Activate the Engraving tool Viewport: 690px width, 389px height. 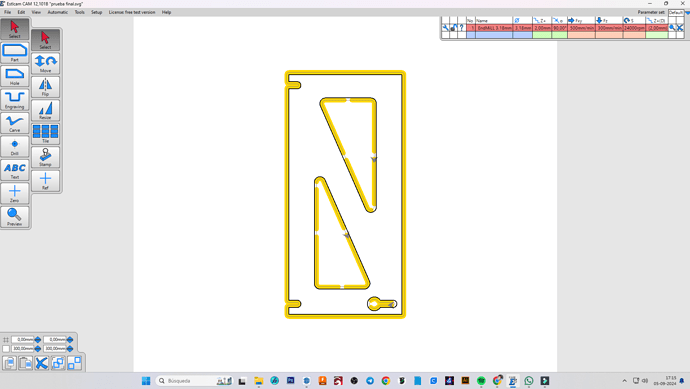pos(15,100)
